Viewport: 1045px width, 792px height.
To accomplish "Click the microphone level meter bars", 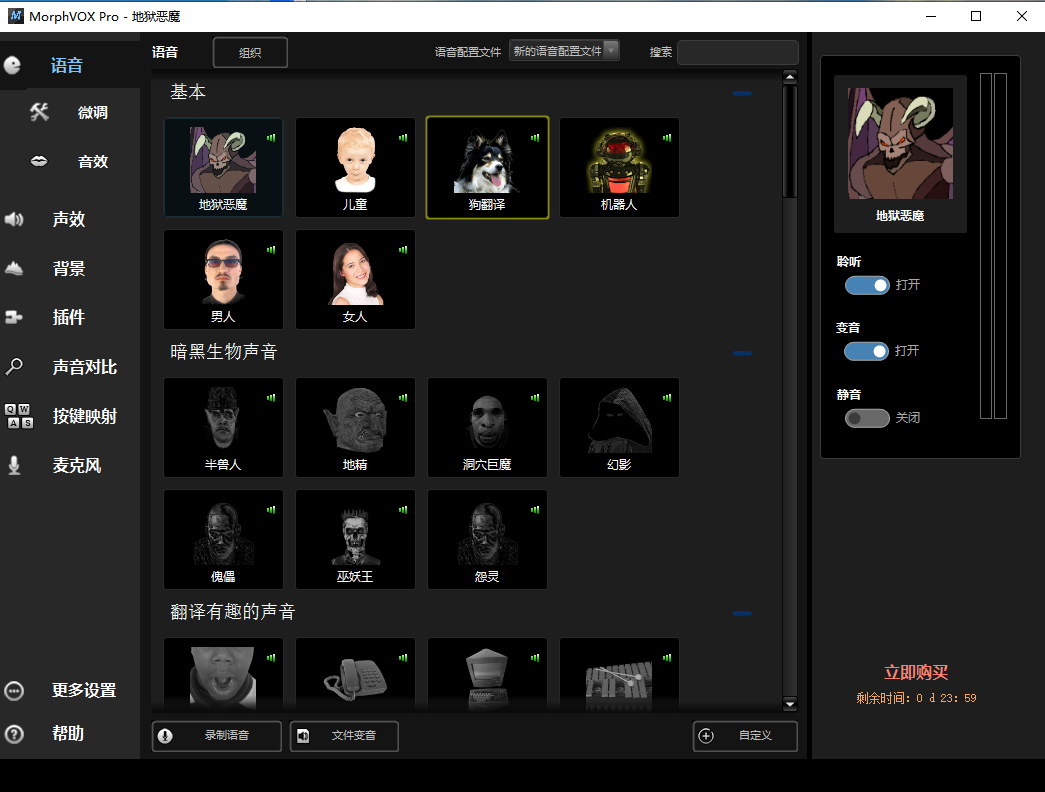I will coord(993,246).
